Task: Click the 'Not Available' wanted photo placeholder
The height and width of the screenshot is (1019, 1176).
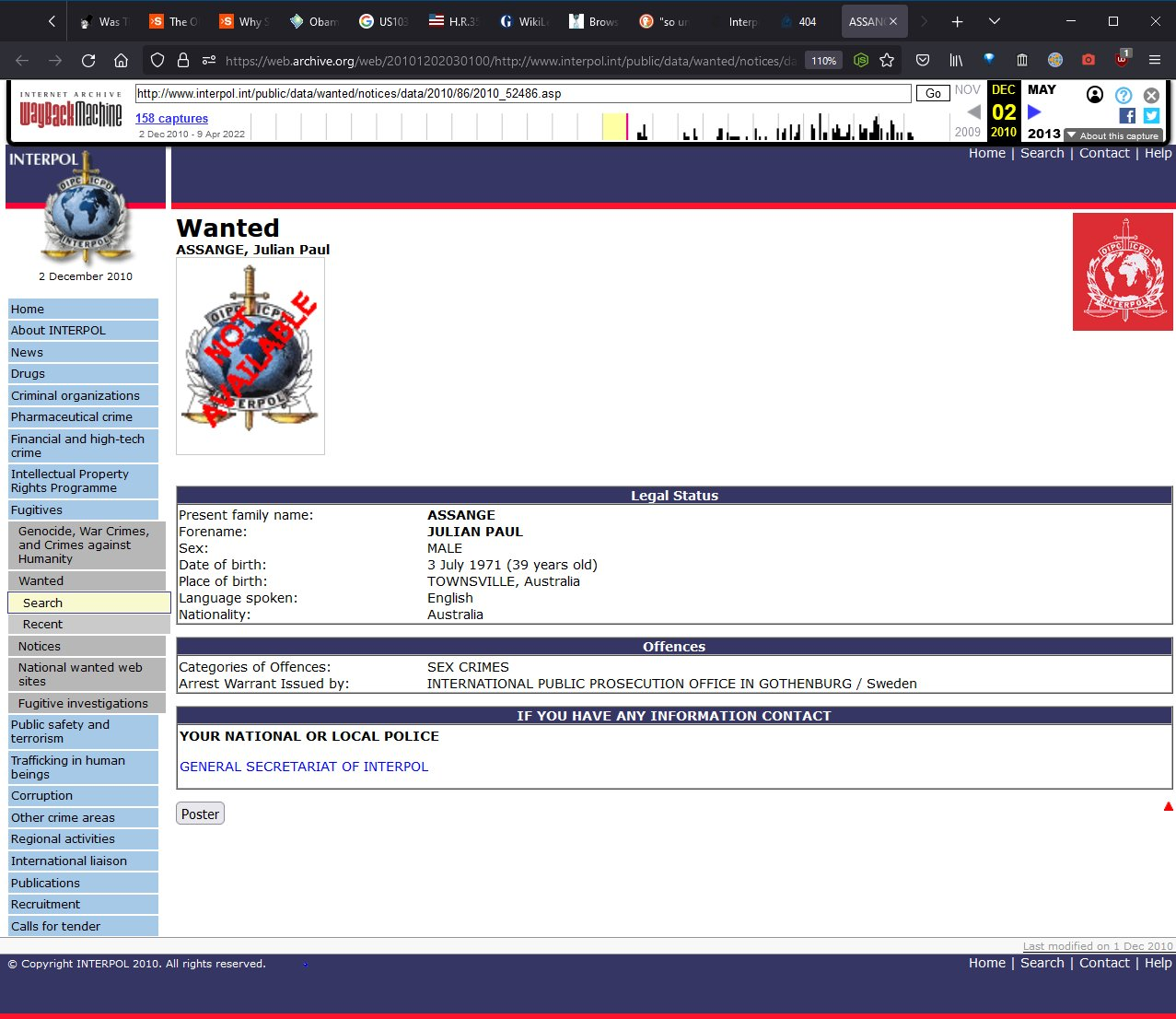Action: pos(250,357)
